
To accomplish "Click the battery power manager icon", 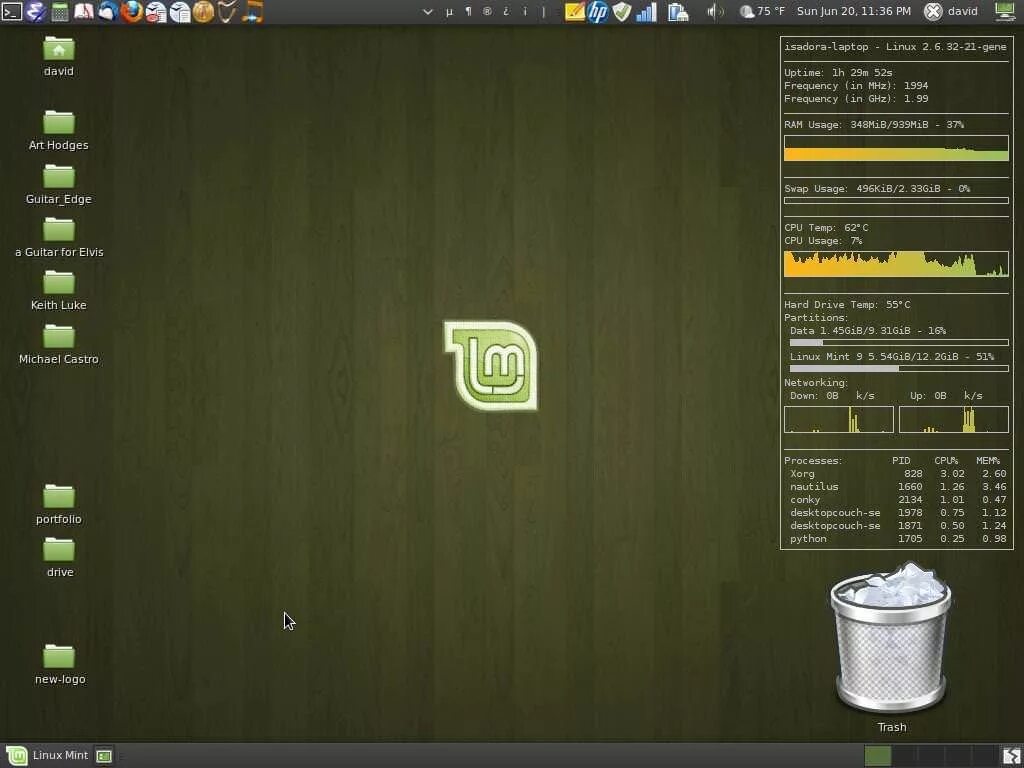I will pos(678,11).
